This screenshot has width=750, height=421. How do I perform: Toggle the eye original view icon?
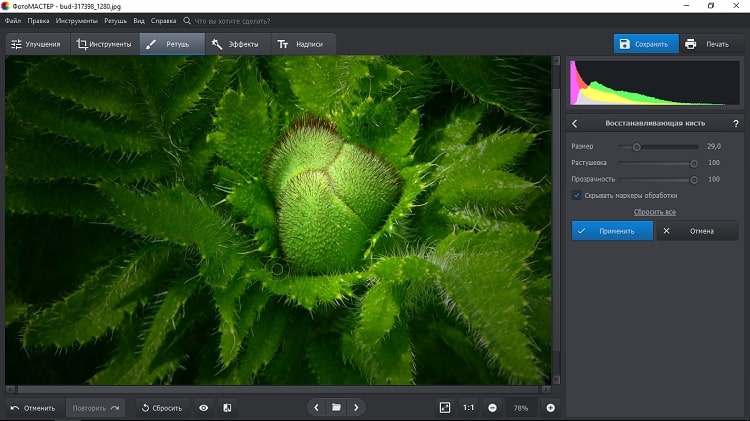click(x=204, y=408)
